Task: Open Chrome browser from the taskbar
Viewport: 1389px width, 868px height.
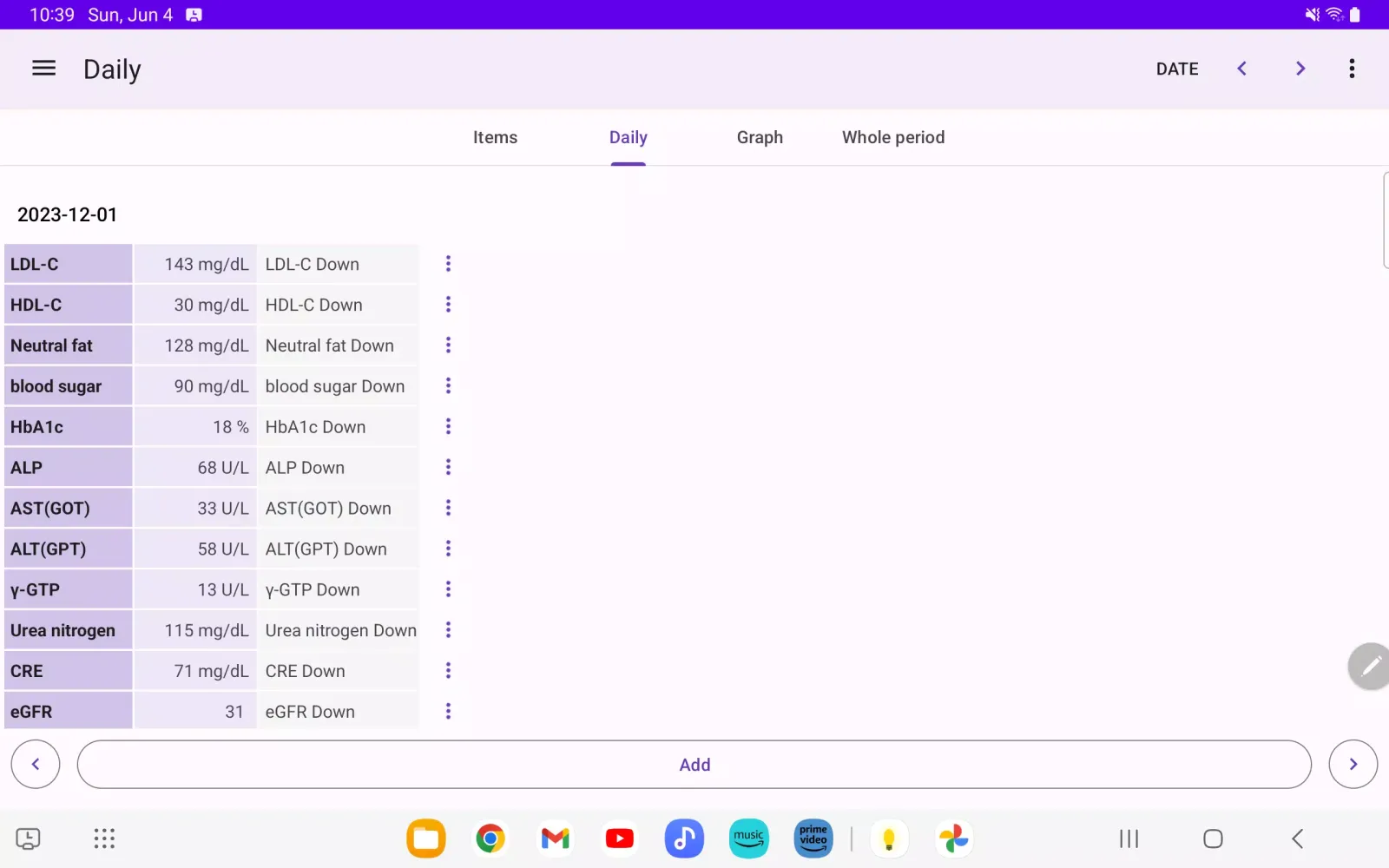Action: coord(490,838)
